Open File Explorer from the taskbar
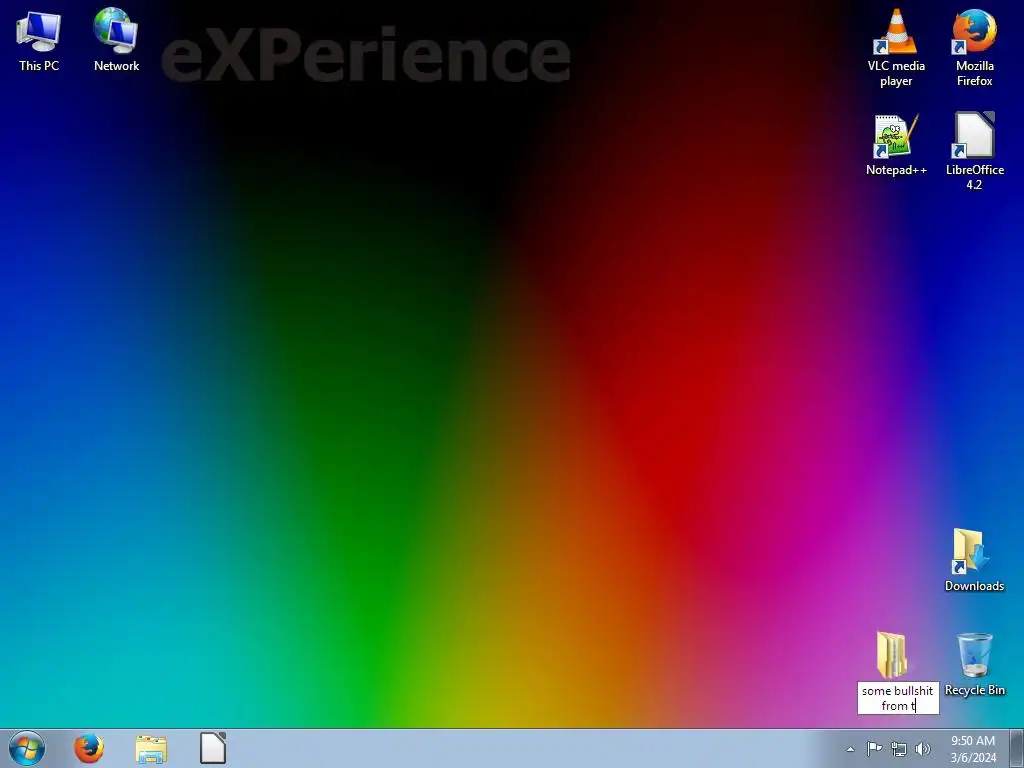The height and width of the screenshot is (768, 1024). pos(151,749)
